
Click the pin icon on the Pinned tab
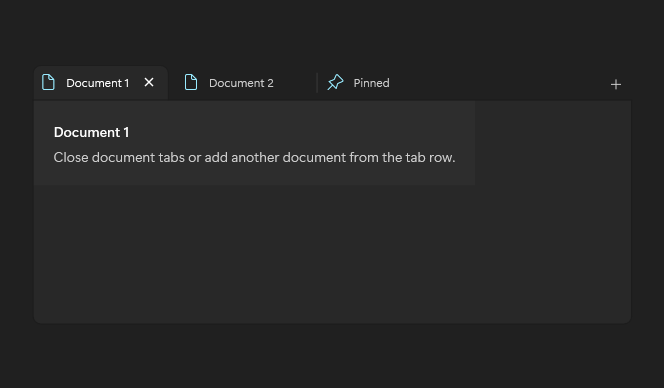(x=335, y=82)
